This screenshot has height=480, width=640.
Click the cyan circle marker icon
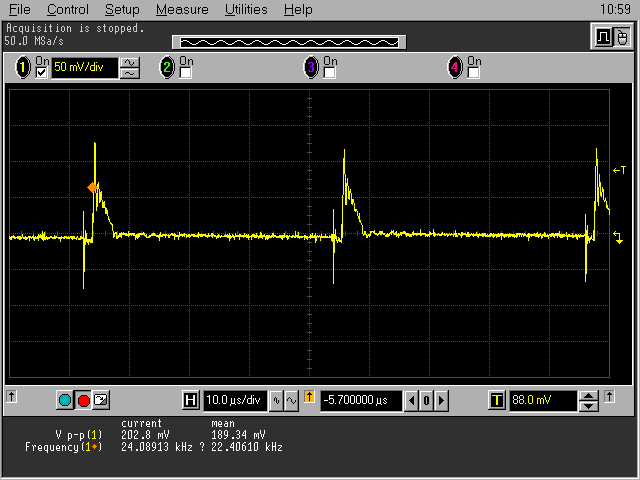(x=66, y=401)
